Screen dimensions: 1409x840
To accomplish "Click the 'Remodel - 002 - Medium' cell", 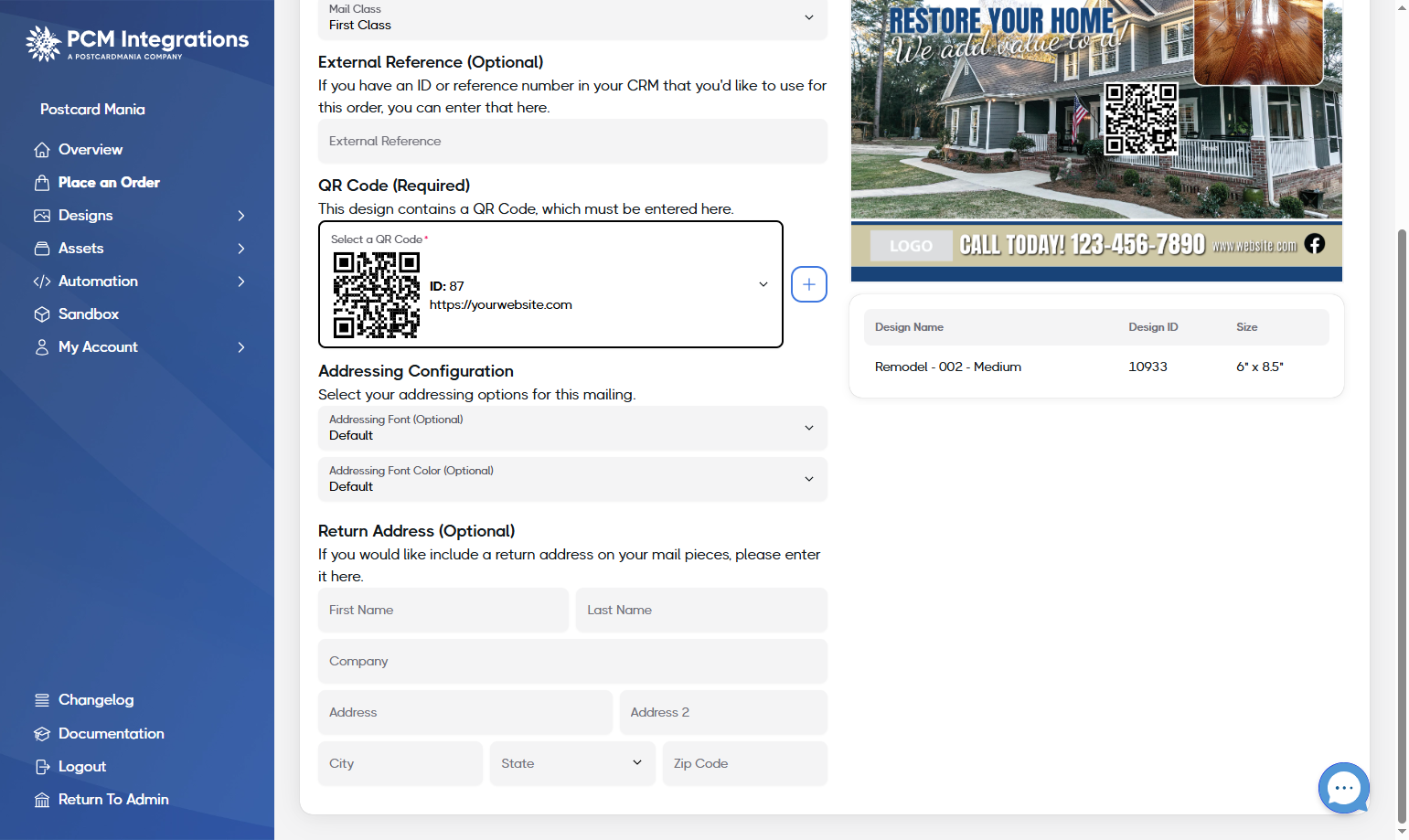I will point(948,367).
